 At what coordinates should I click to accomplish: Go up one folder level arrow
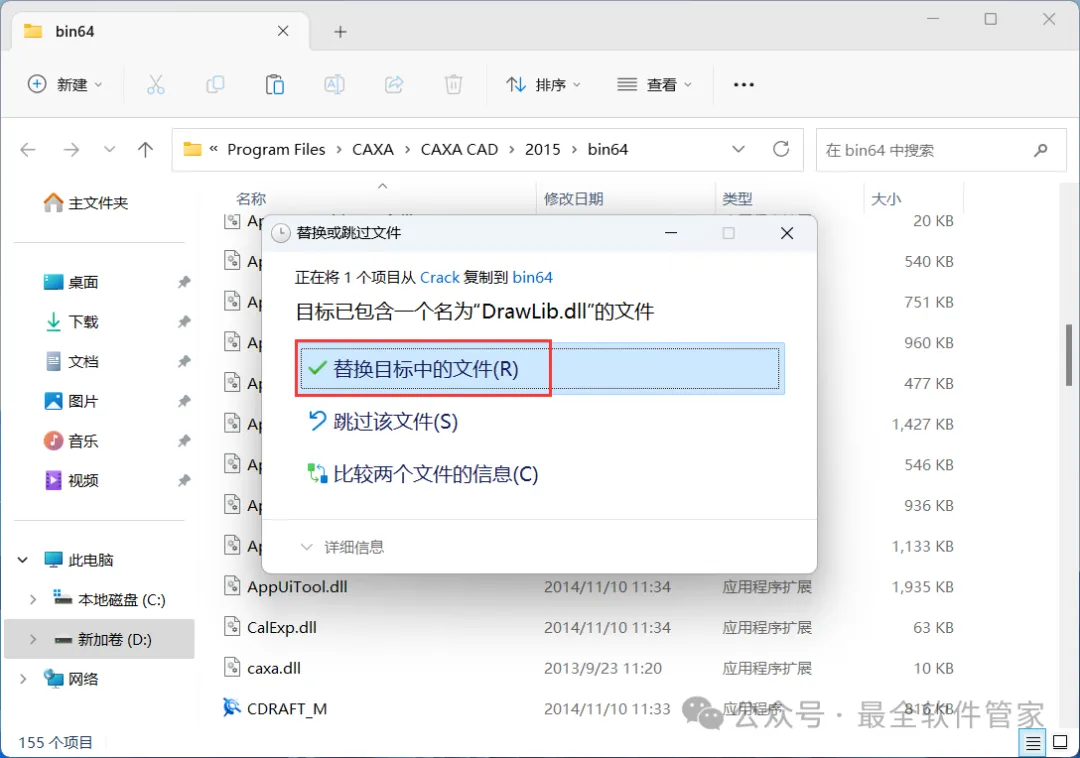145,149
